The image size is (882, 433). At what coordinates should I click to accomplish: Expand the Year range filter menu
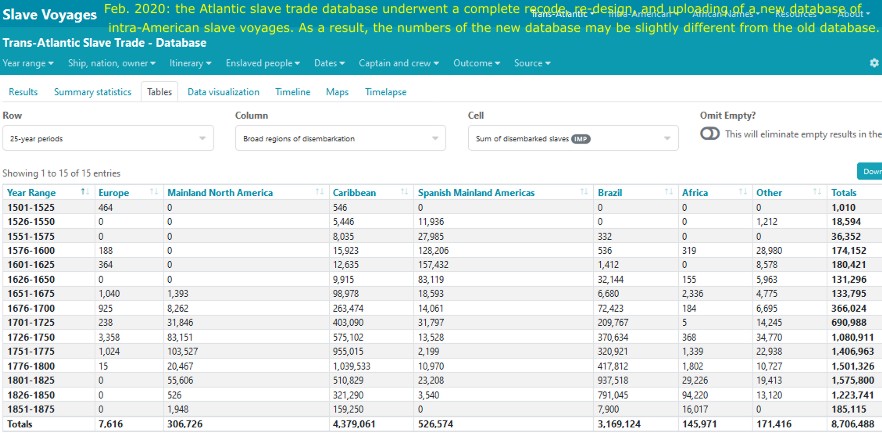[30, 63]
